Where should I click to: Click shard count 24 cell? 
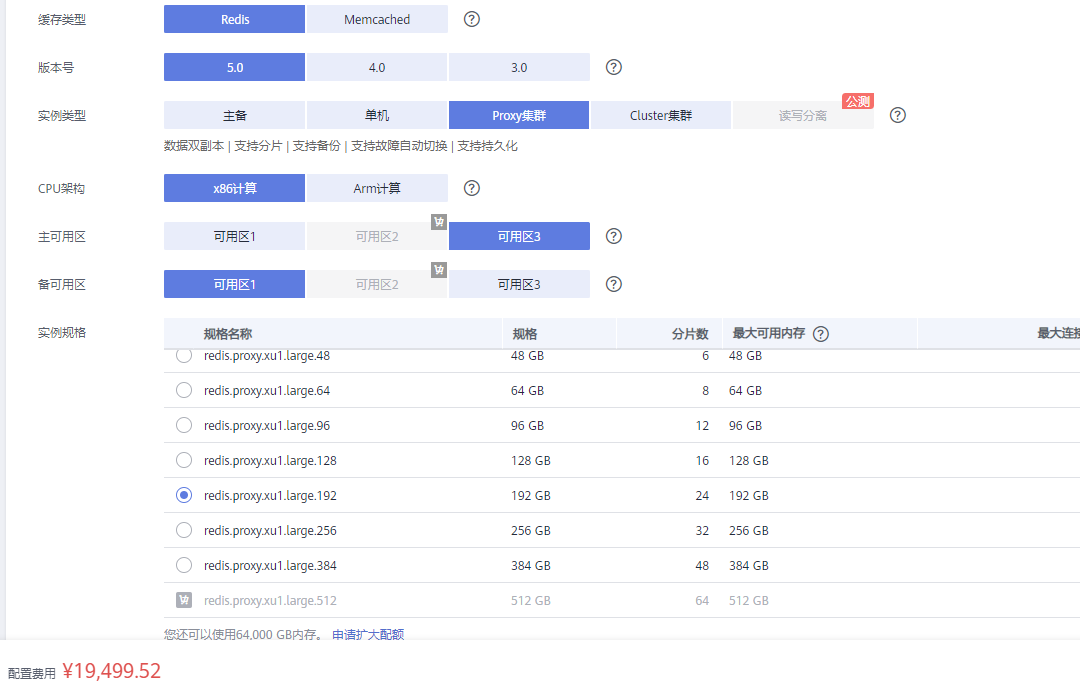tap(702, 496)
